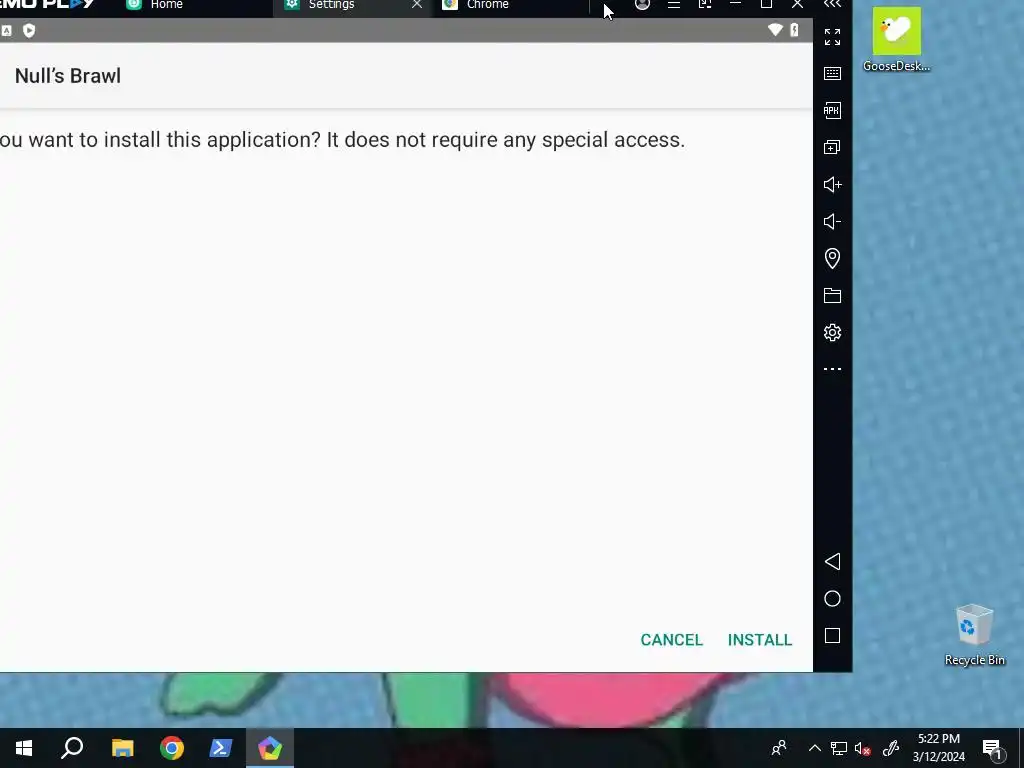Open PowerShell from the taskbar

[x=221, y=748]
